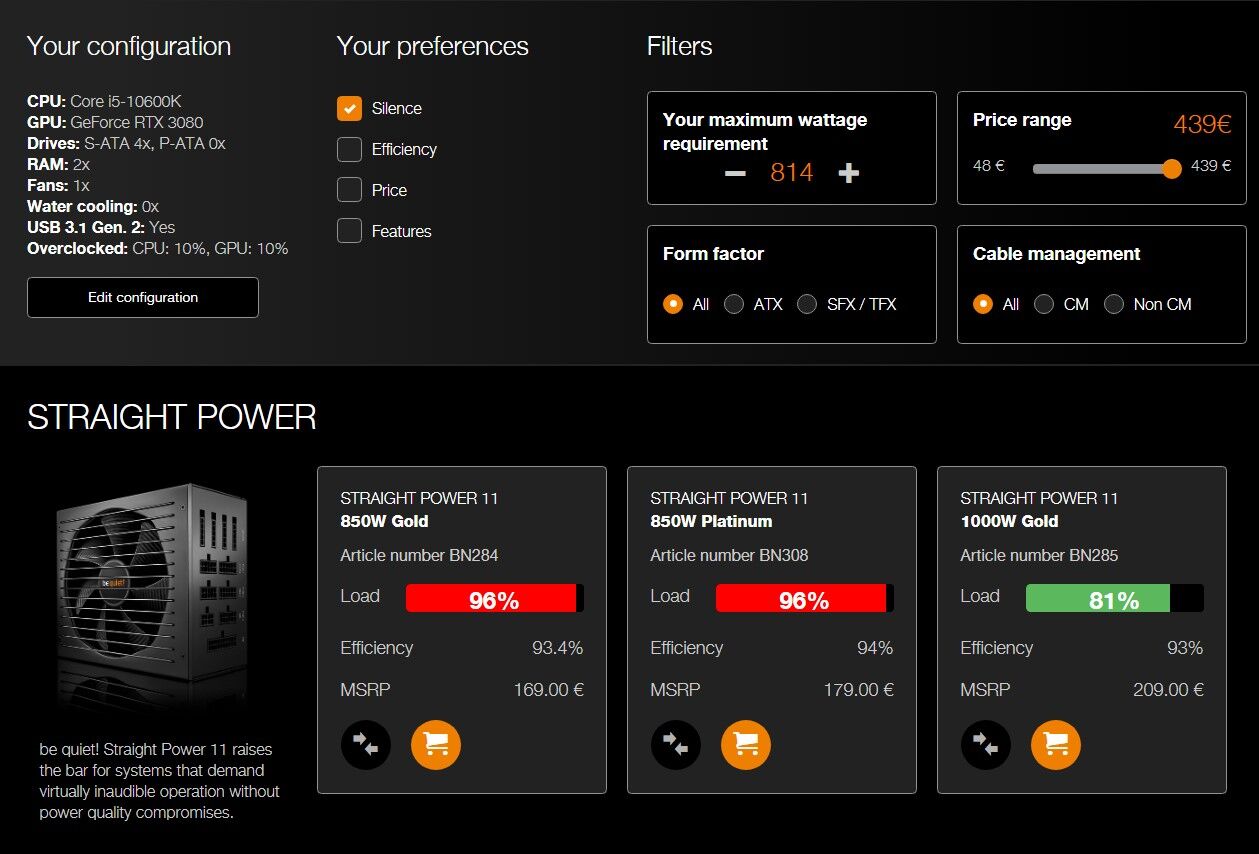Screen dimensions: 1259x854
Task: Click MSRP value 179.00 €
Action: (858, 690)
